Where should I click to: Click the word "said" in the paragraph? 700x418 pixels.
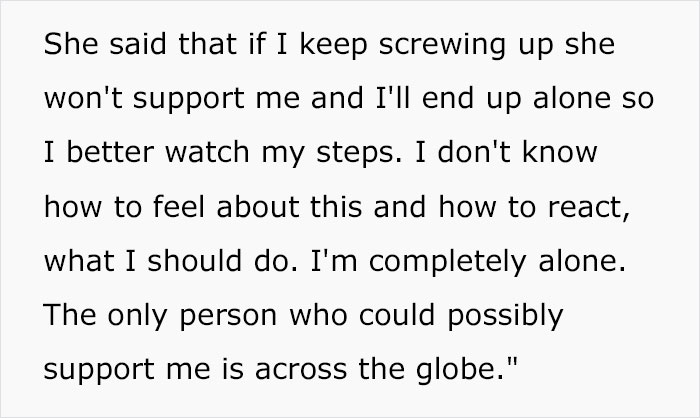[138, 44]
